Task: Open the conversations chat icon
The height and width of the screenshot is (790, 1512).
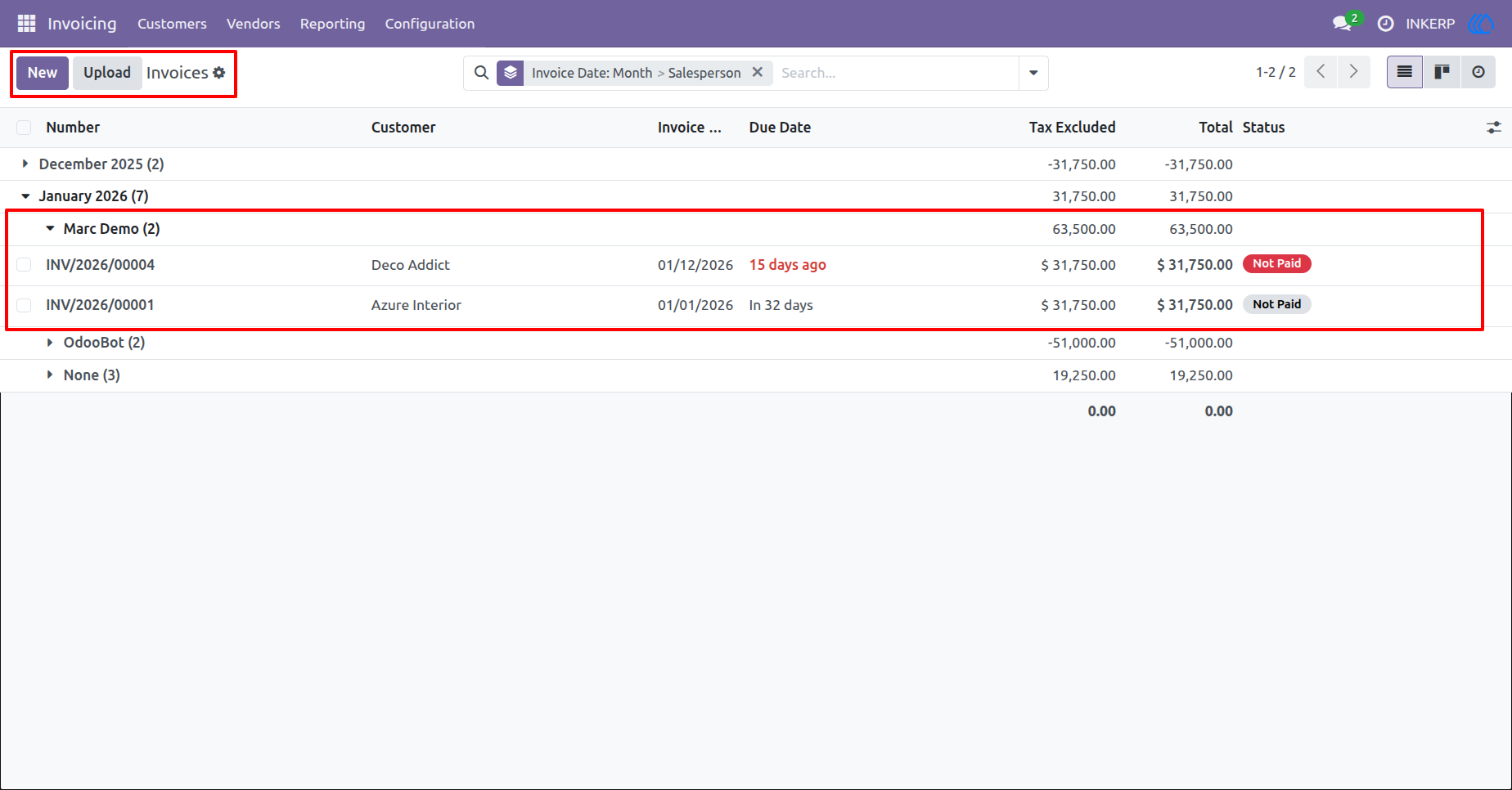Action: (1342, 24)
